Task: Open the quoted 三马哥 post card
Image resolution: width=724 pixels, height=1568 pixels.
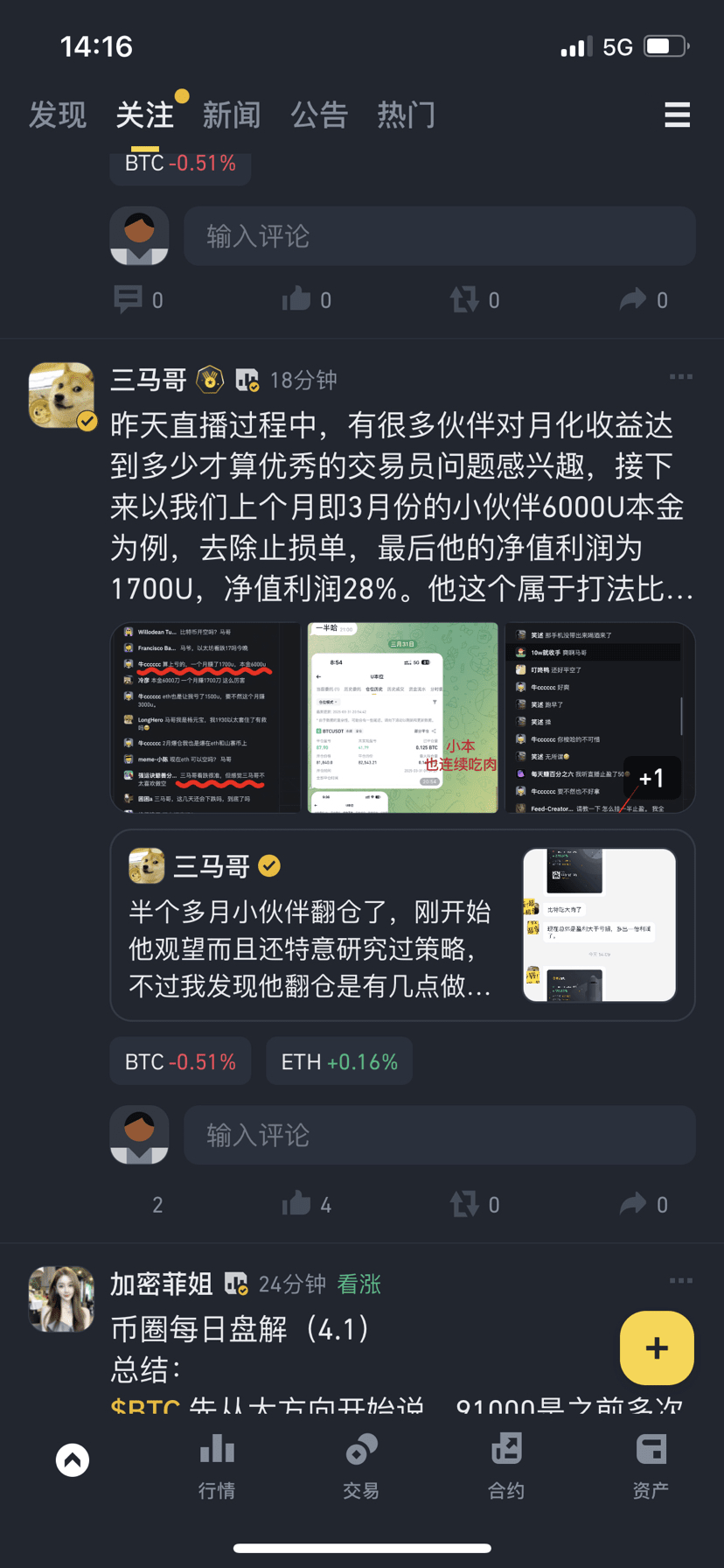Action: 402,925
